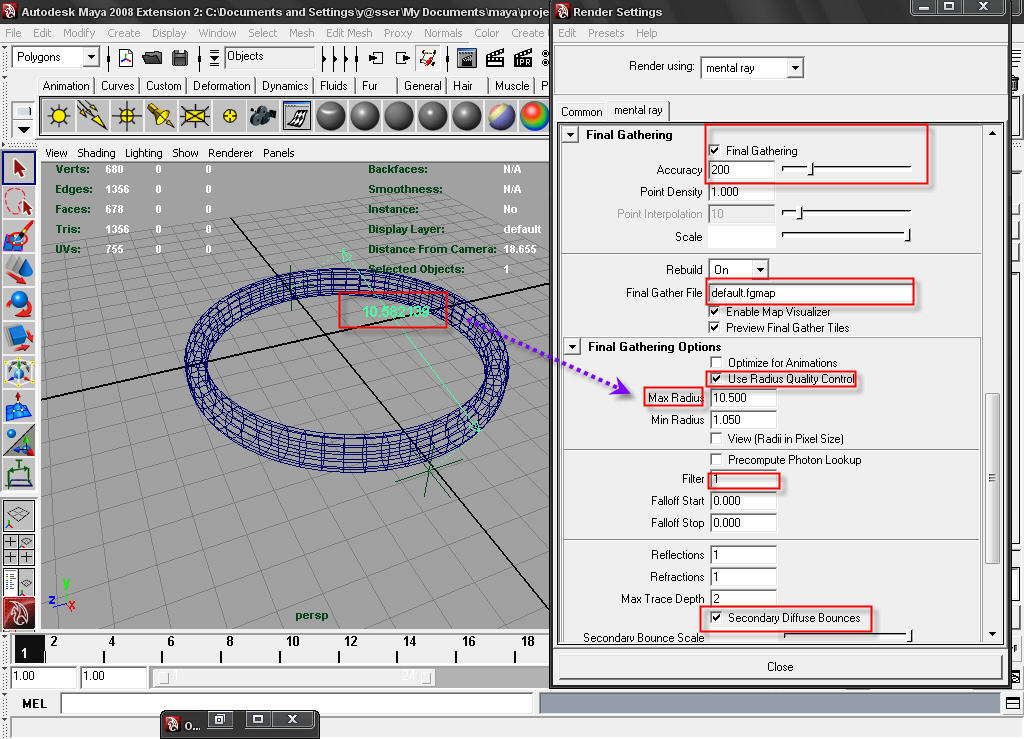Toggle Secondary Diffuse Bounces checkbox
The height and width of the screenshot is (739, 1024).
716,617
